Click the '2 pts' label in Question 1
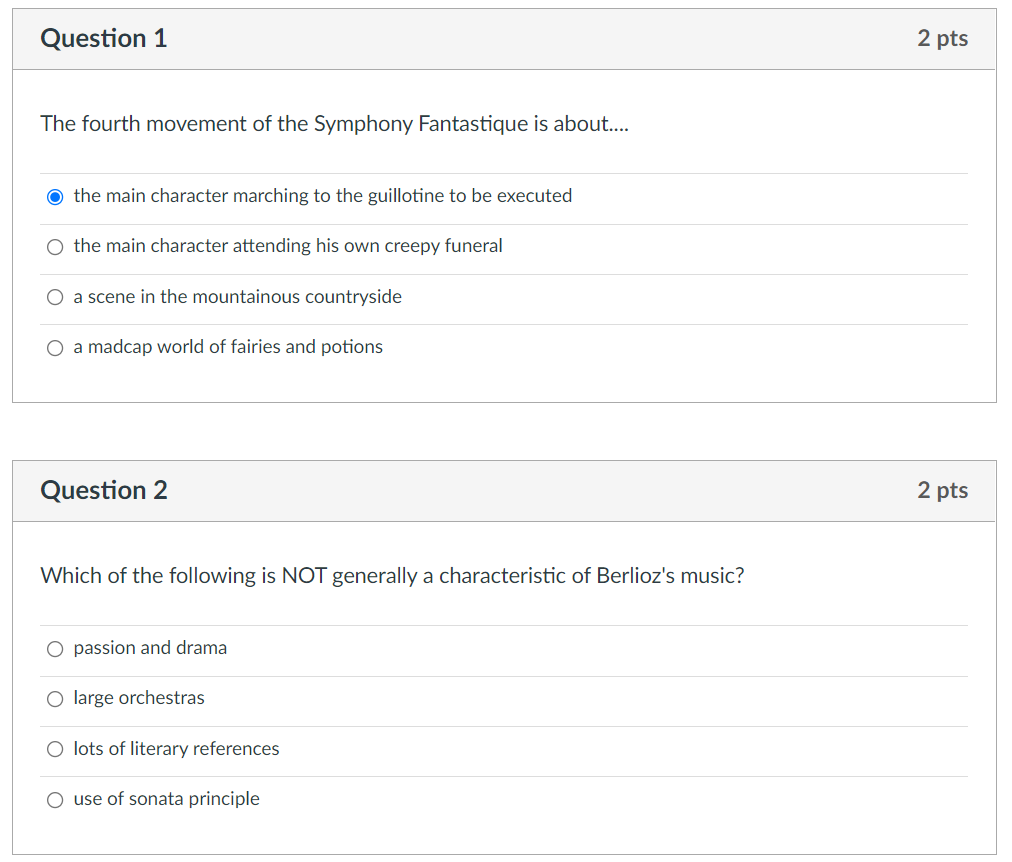This screenshot has width=1012, height=862. [942, 39]
